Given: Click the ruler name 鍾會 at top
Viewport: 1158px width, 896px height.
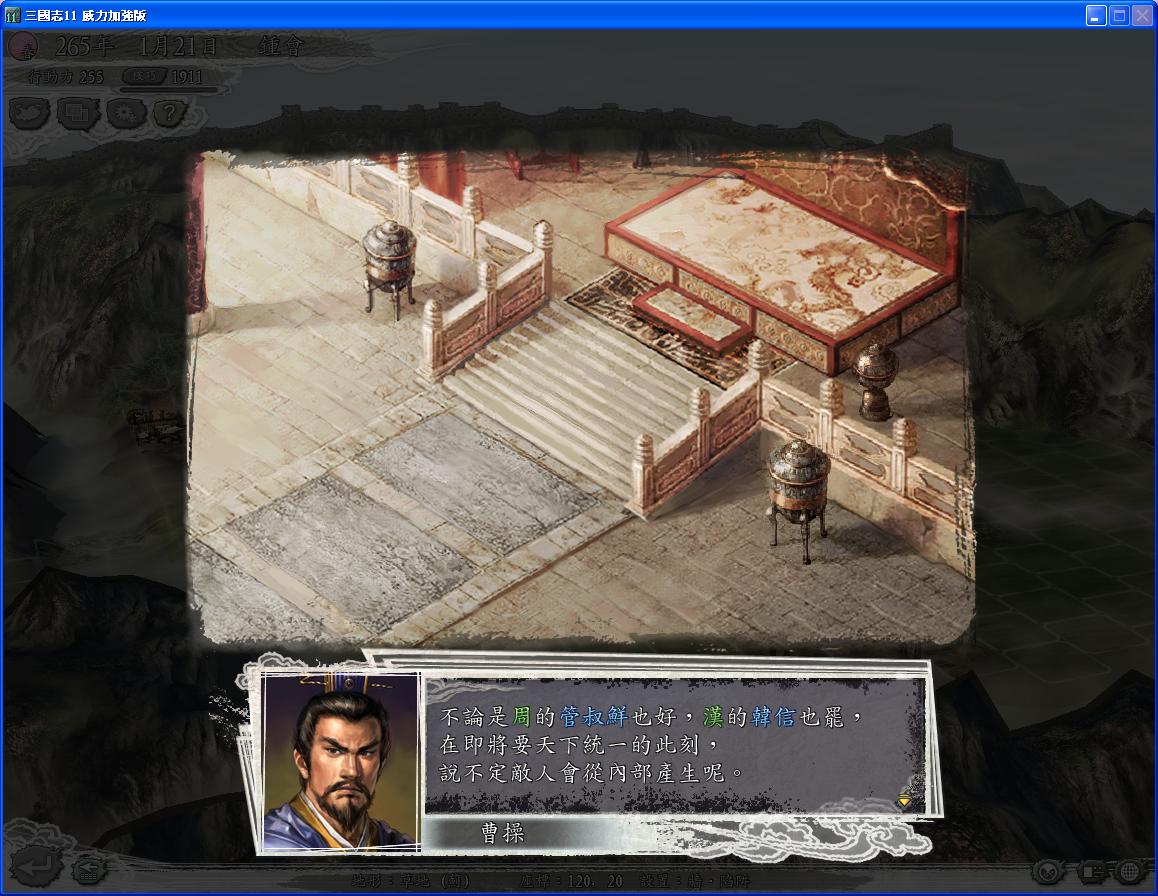Looking at the screenshot, I should click(281, 47).
